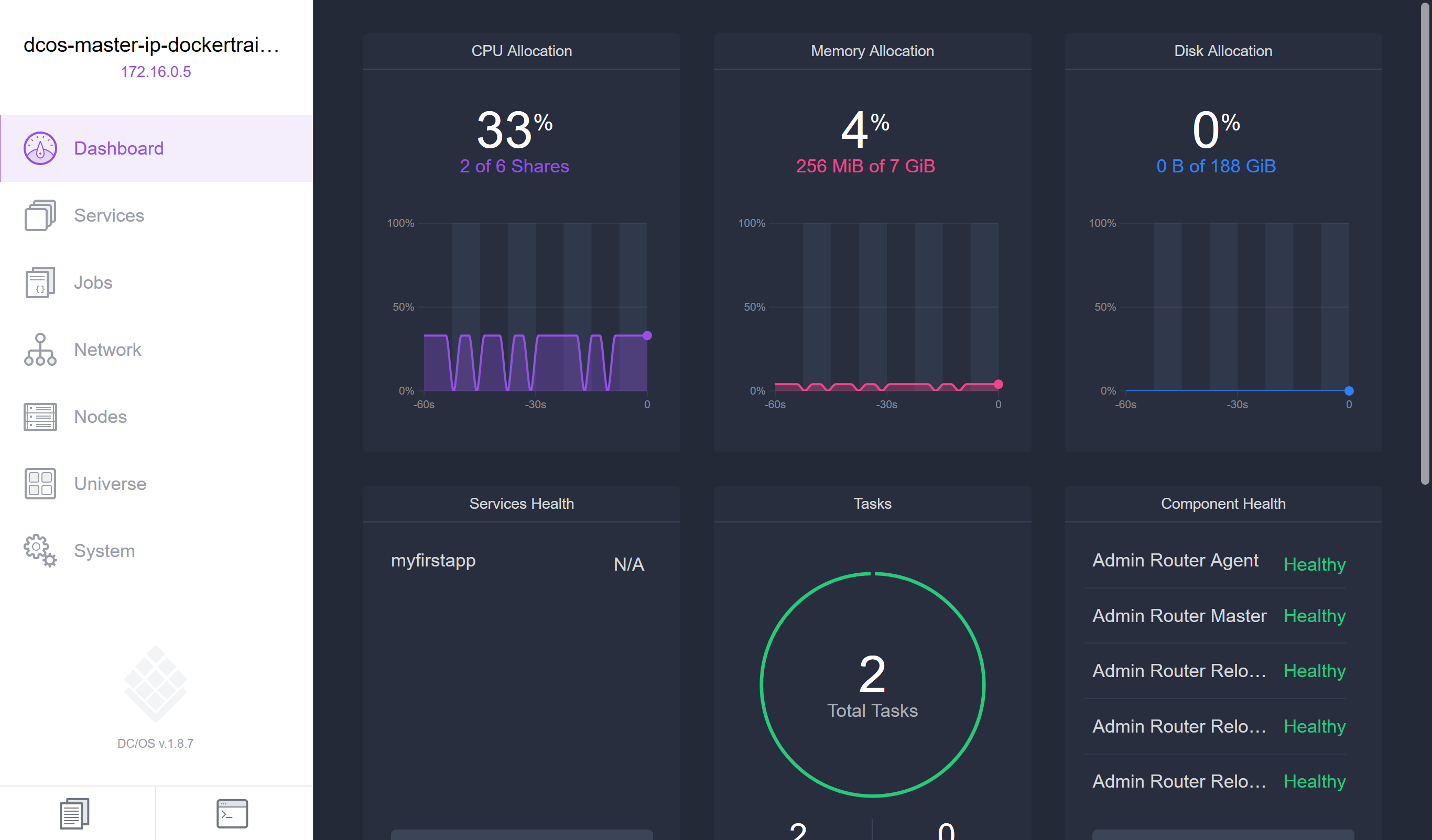Go to Dashboard menu item
This screenshot has width=1432, height=840.
pos(156,148)
